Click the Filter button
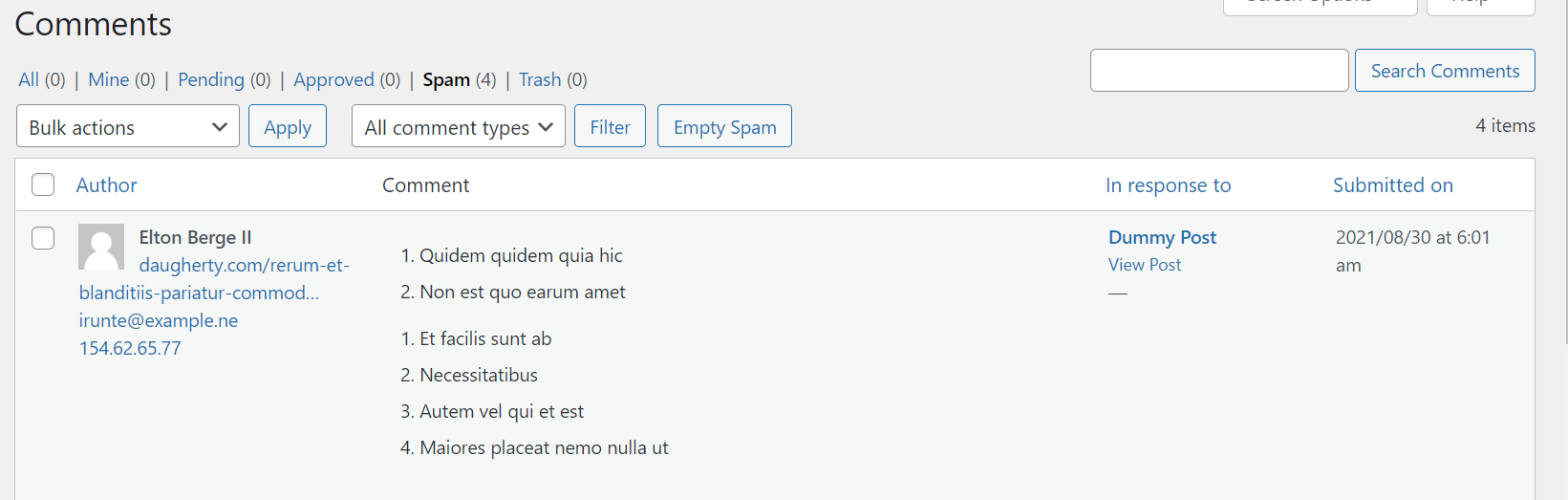 (610, 126)
